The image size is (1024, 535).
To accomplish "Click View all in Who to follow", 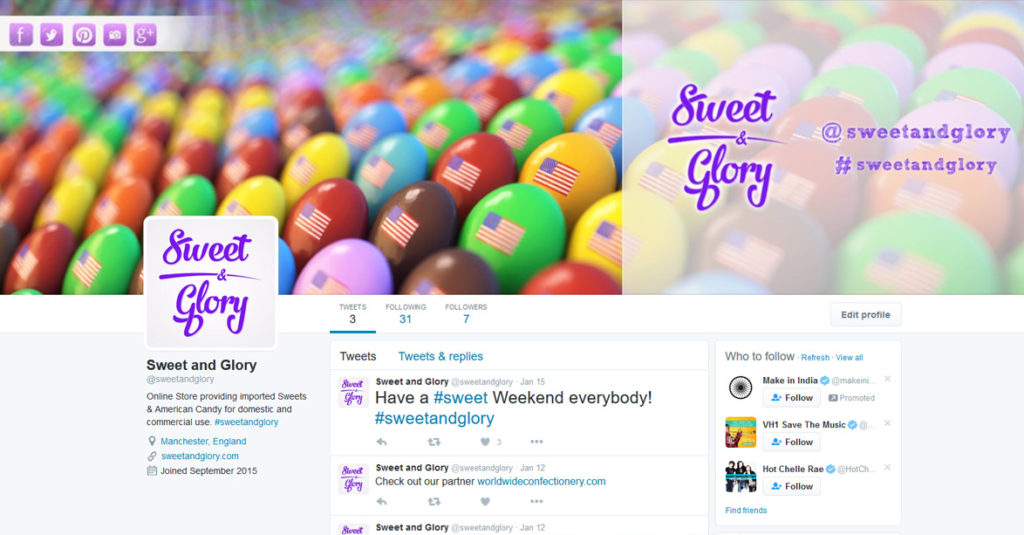I will [x=850, y=358].
